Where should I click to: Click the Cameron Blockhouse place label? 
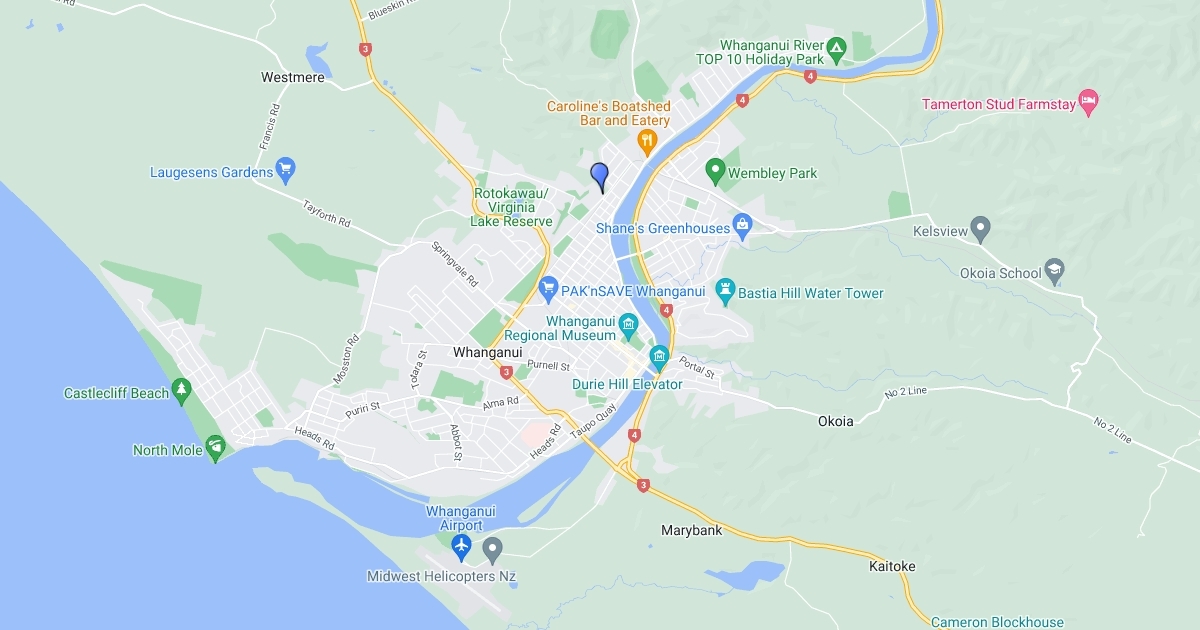[x=997, y=622]
